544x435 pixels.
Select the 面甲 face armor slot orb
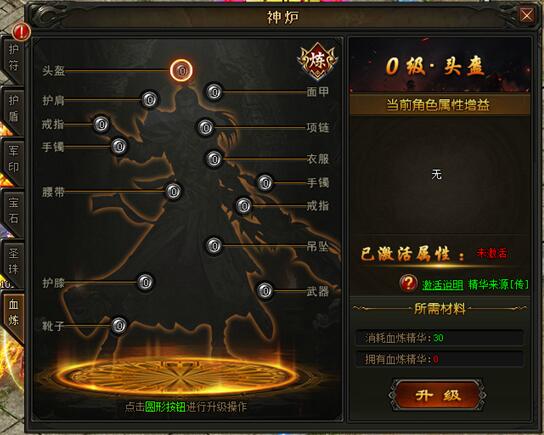[214, 92]
